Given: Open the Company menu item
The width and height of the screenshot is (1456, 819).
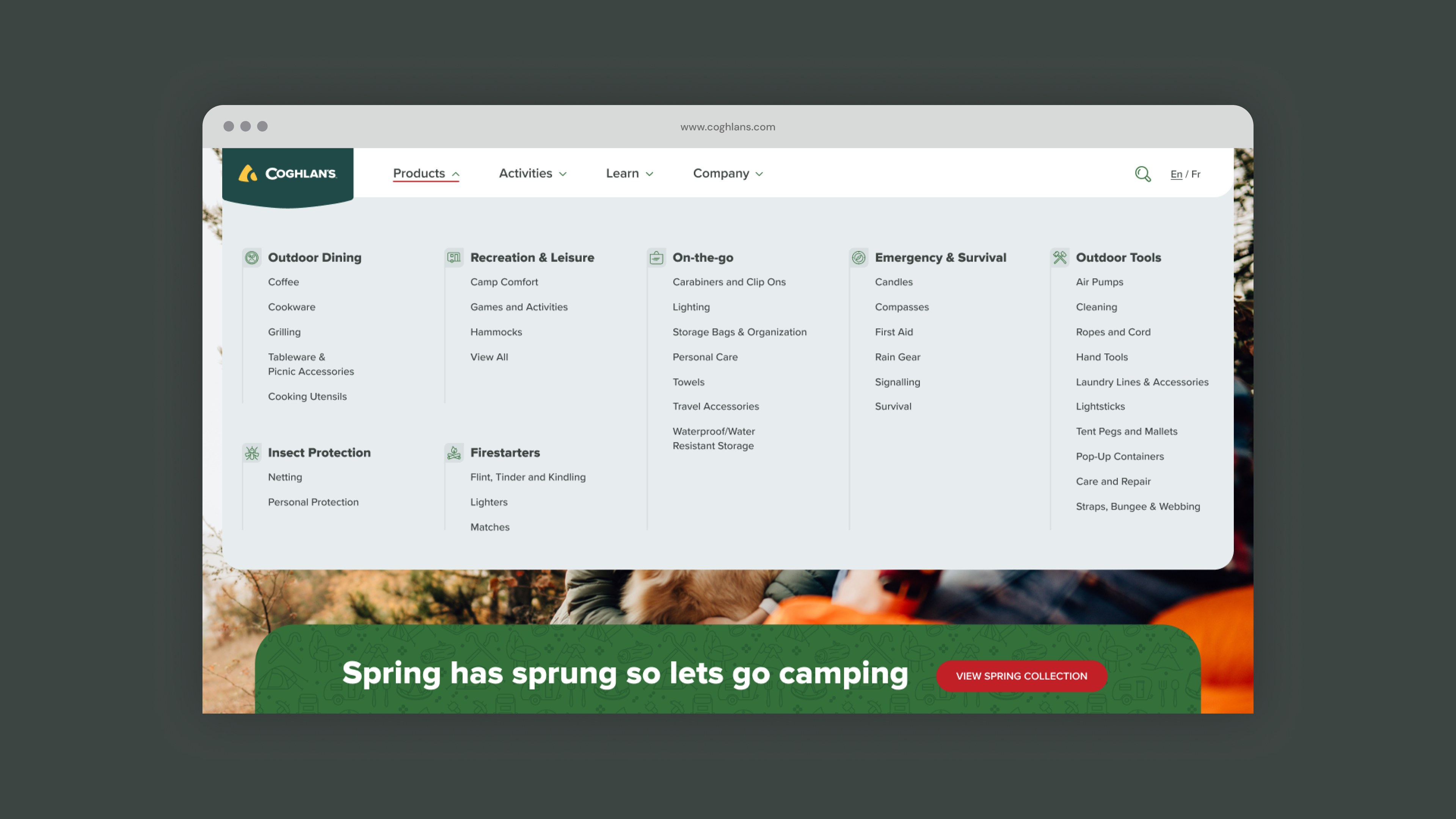Looking at the screenshot, I should (721, 174).
